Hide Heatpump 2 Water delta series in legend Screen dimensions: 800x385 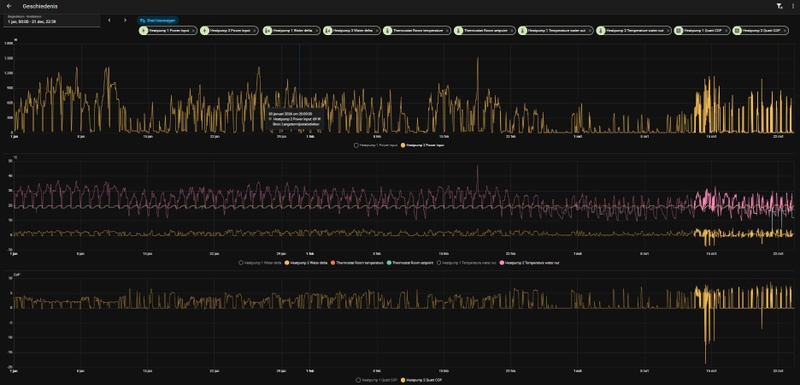click(x=307, y=263)
